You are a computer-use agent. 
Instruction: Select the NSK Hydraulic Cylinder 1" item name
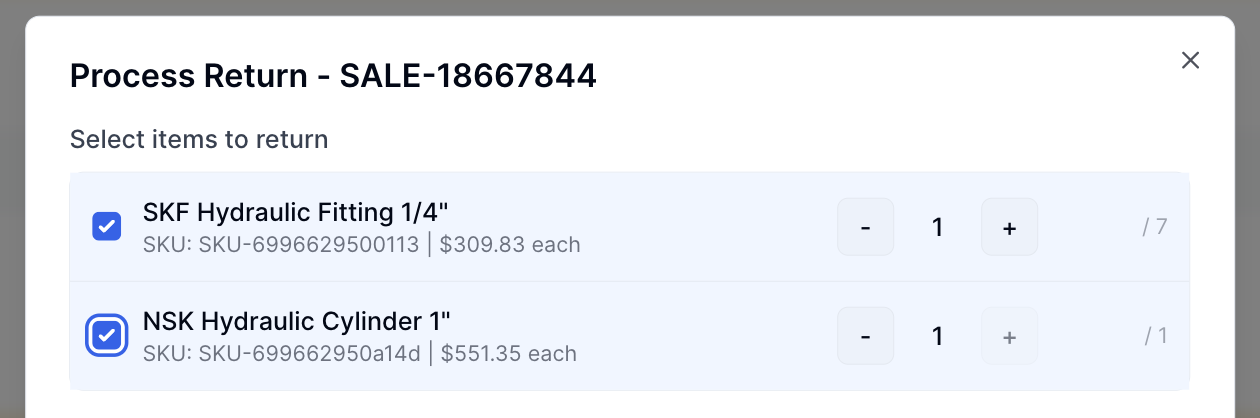(297, 321)
